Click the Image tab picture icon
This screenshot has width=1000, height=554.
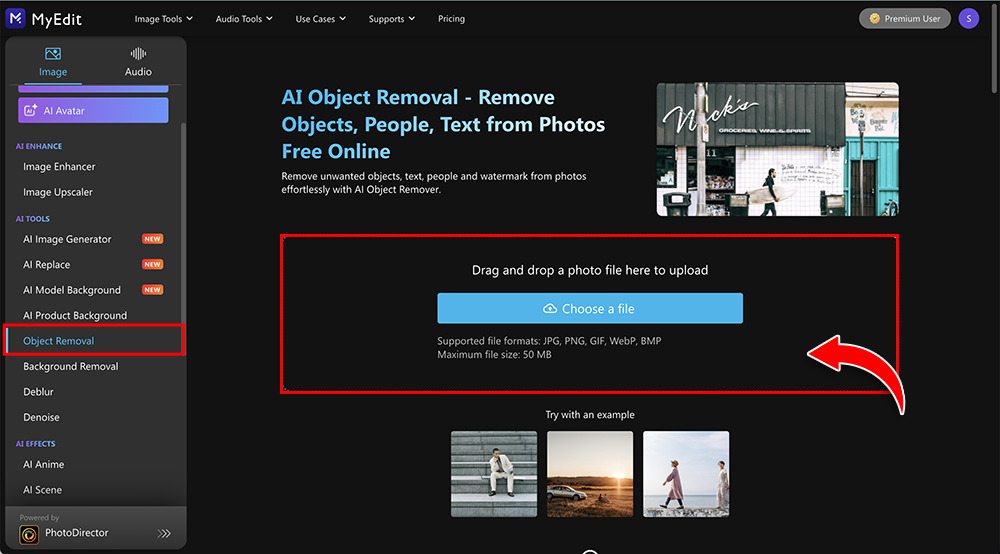tap(53, 54)
